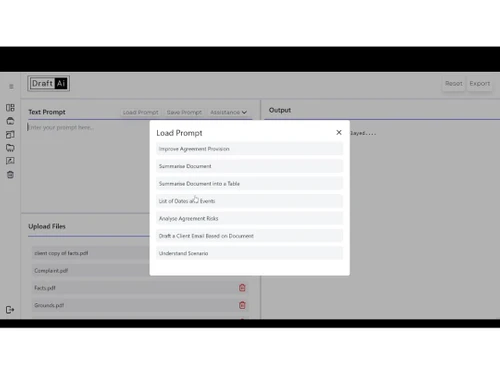Click the Load Prompt dialog title
This screenshot has height=375, width=500.
pyautogui.click(x=179, y=133)
